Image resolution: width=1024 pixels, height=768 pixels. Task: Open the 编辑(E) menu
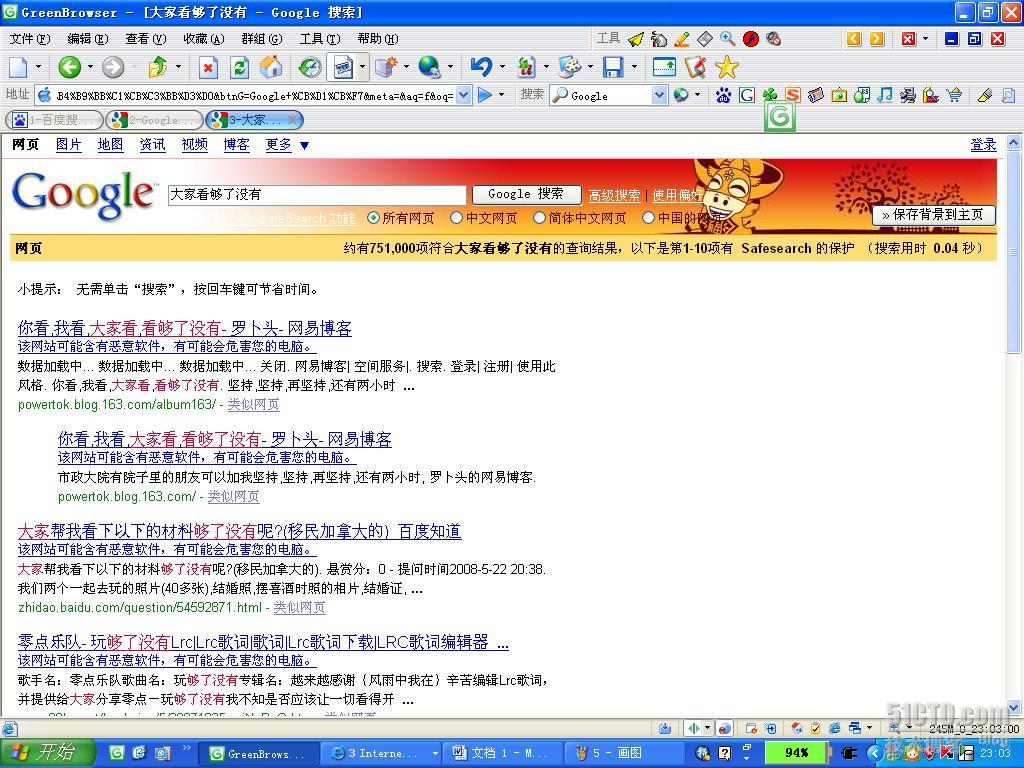coord(88,39)
